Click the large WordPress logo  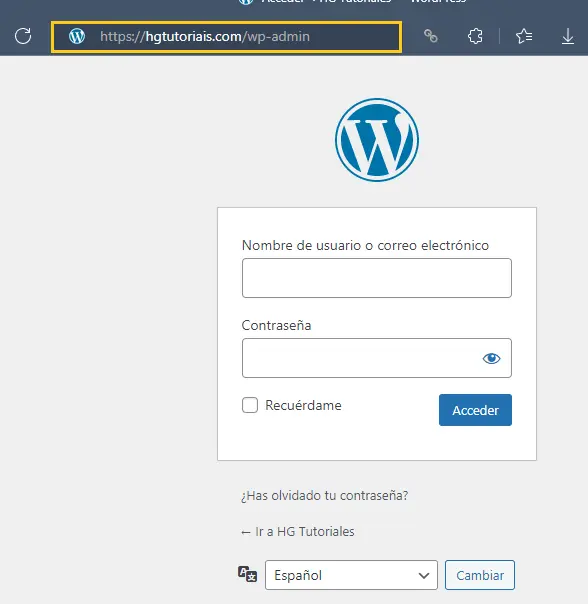[377, 139]
